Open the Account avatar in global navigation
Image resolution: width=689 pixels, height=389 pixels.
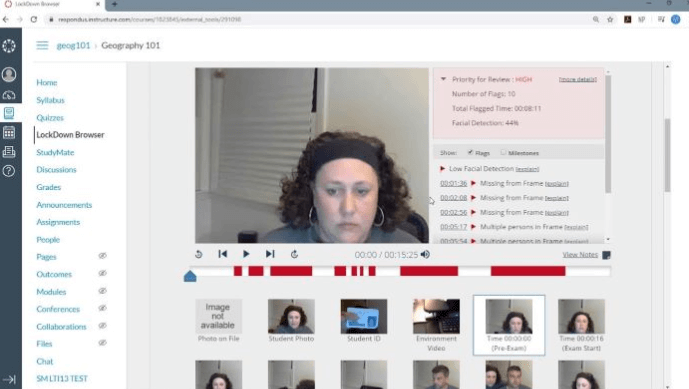9,74
